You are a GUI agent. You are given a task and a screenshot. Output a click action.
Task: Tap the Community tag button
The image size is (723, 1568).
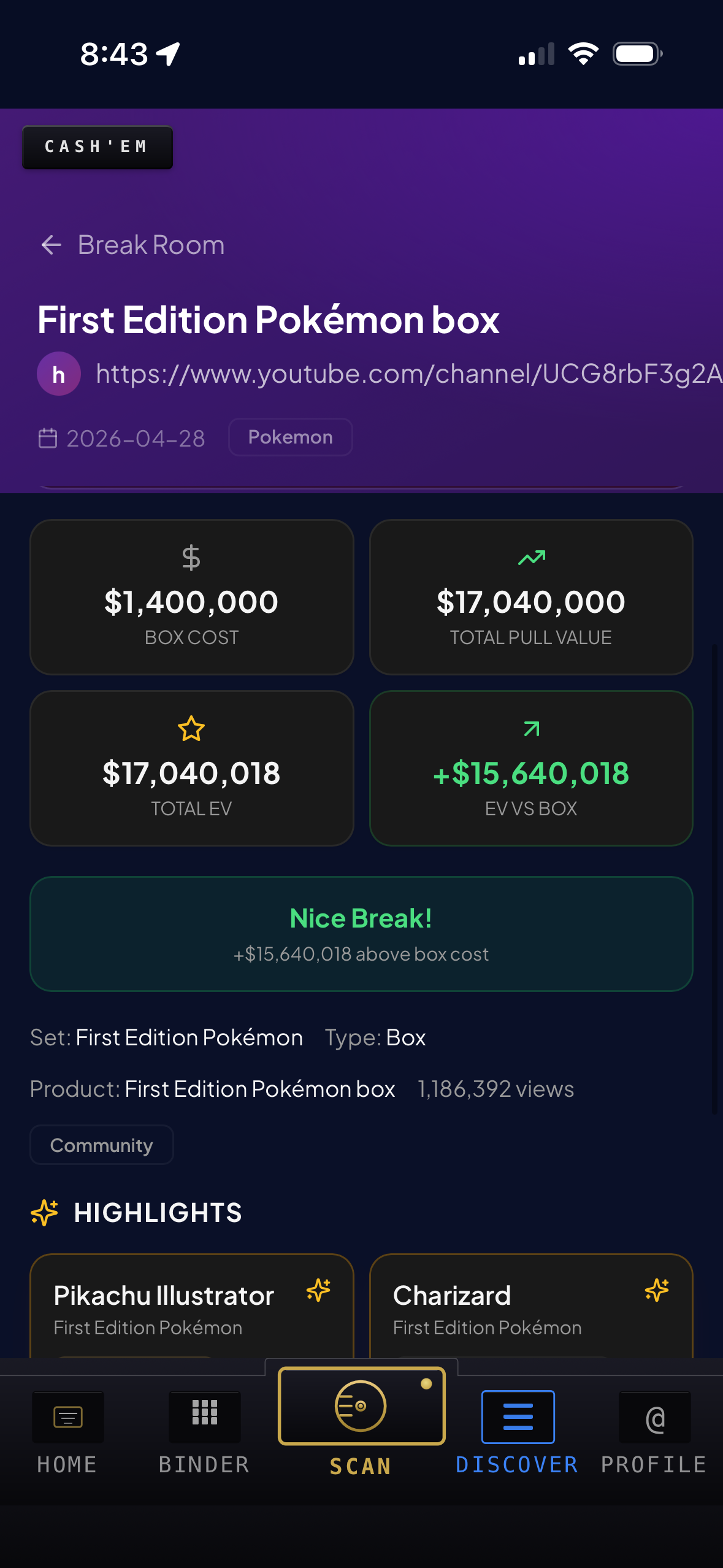[102, 1145]
